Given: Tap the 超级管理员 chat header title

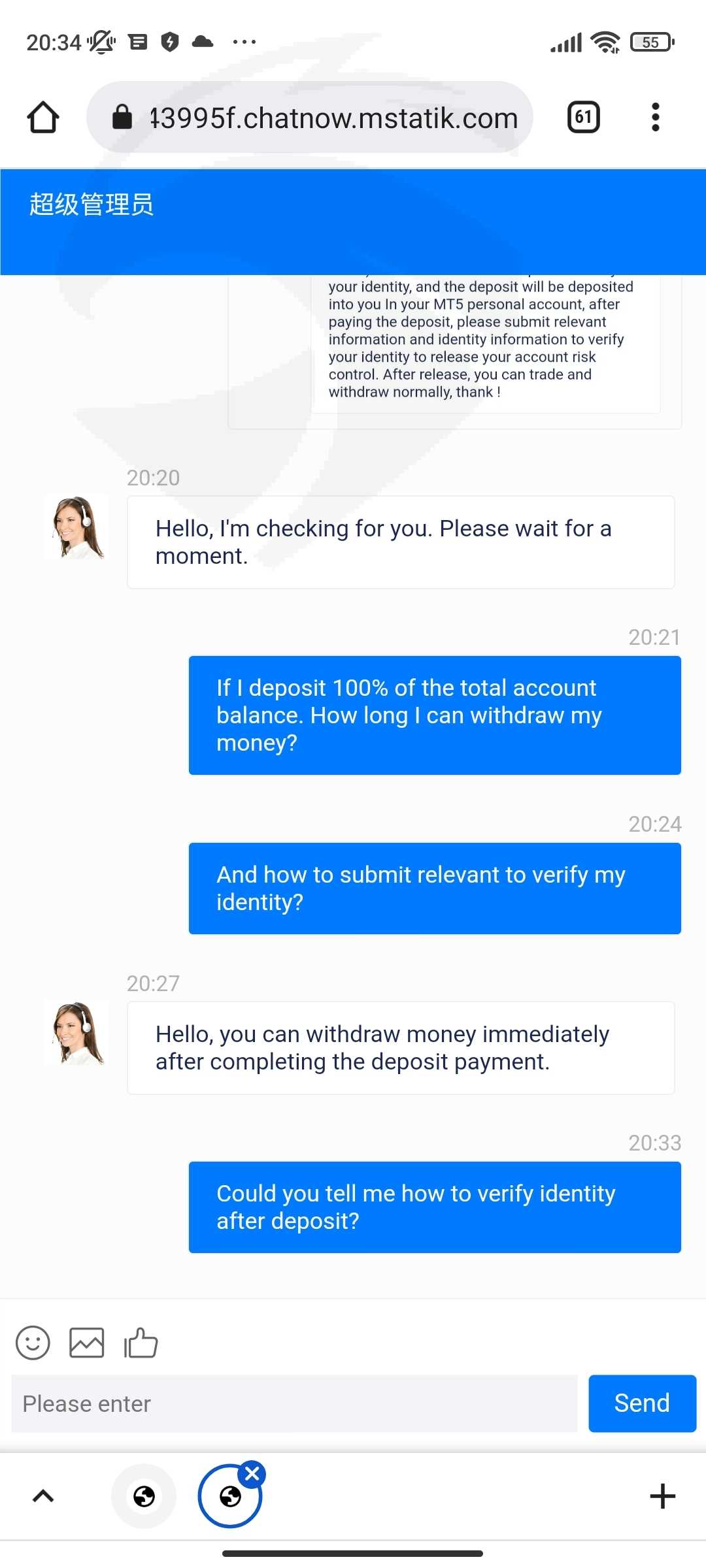Looking at the screenshot, I should point(92,204).
